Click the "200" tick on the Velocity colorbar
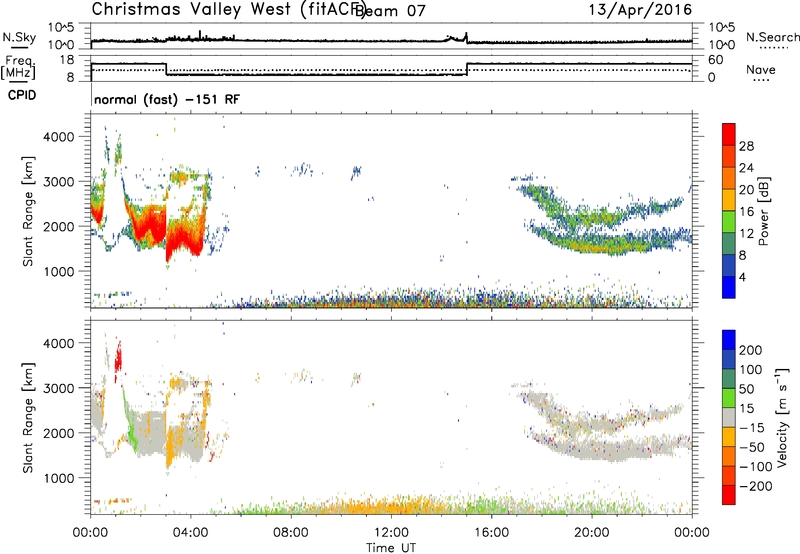The width and height of the screenshot is (800, 554). click(x=751, y=350)
